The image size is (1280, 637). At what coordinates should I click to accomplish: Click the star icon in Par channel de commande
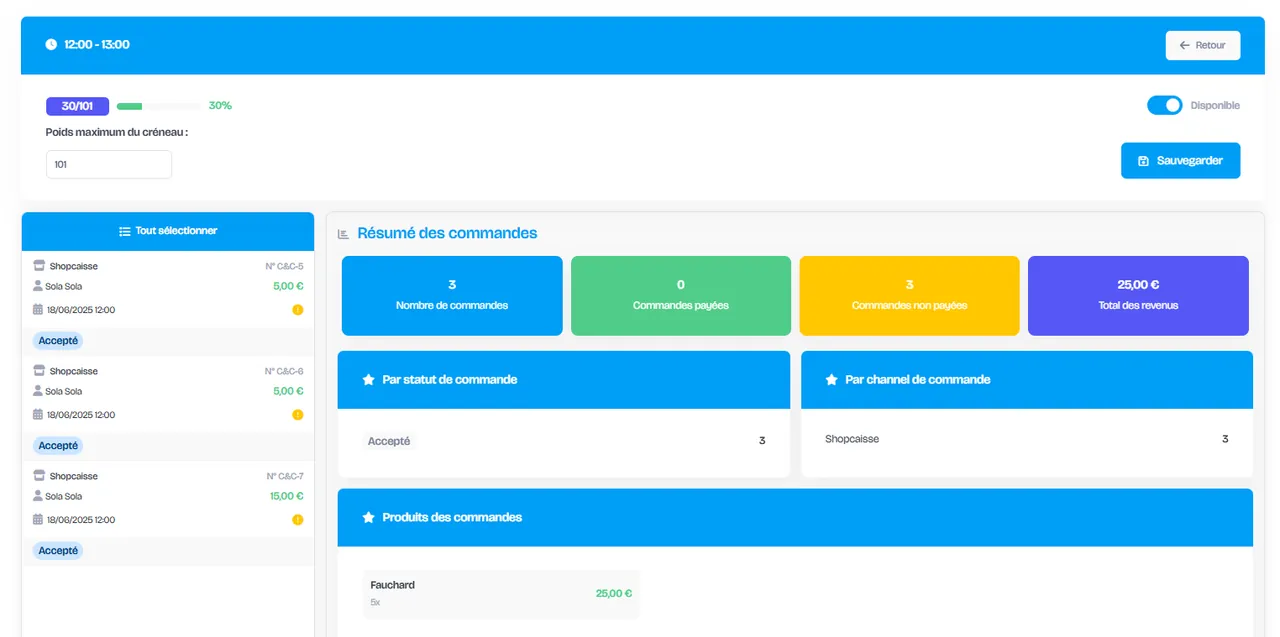[831, 380]
